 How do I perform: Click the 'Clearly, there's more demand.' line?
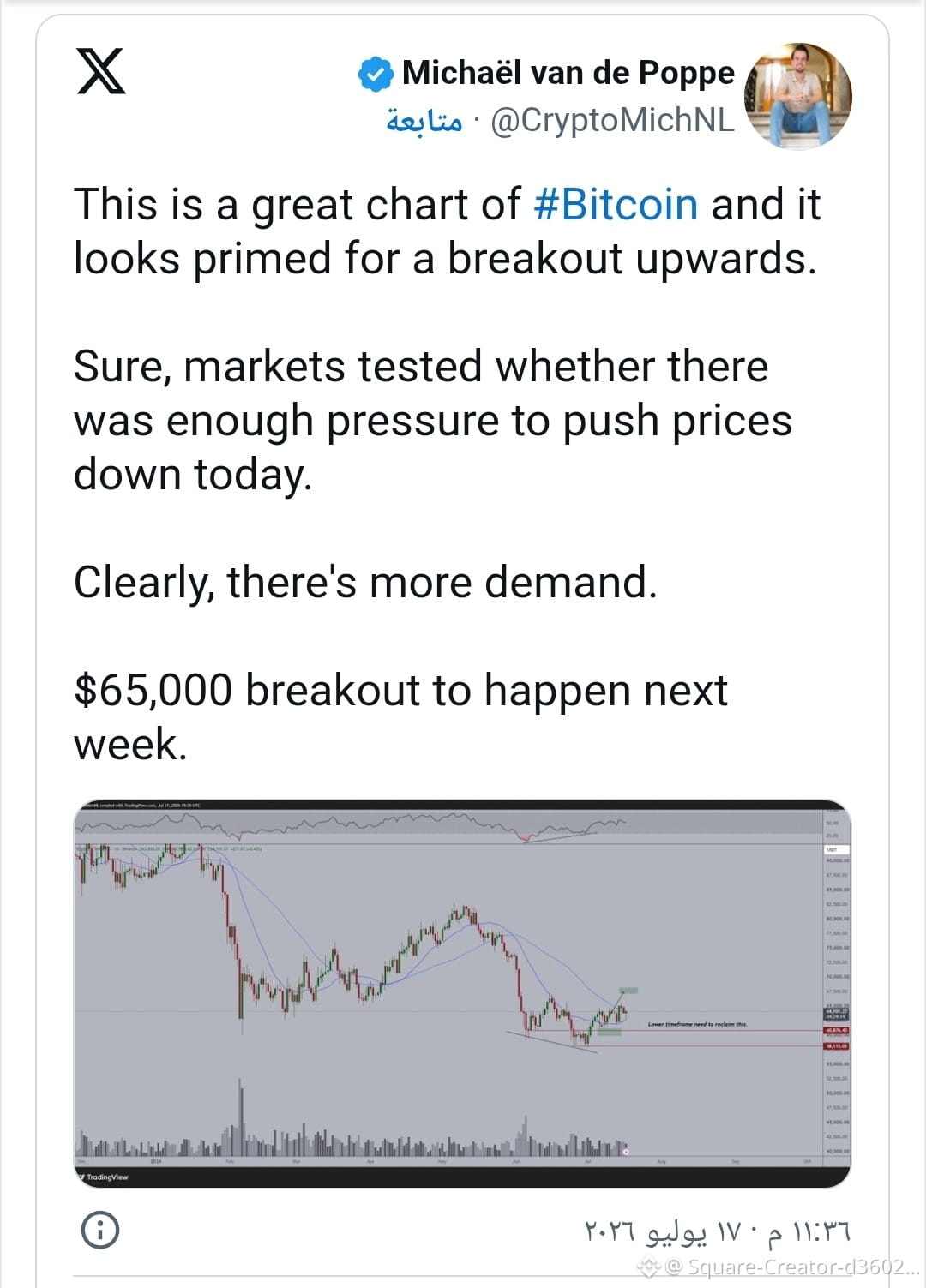tap(365, 583)
